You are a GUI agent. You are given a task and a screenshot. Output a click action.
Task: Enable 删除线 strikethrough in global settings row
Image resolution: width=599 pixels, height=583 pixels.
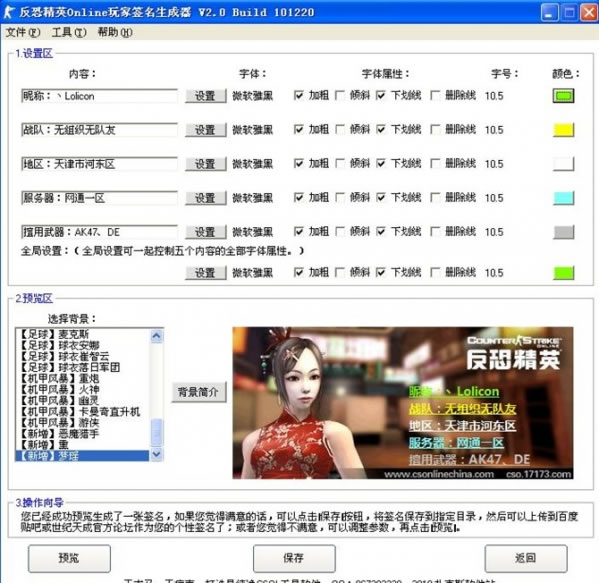tap(435, 272)
